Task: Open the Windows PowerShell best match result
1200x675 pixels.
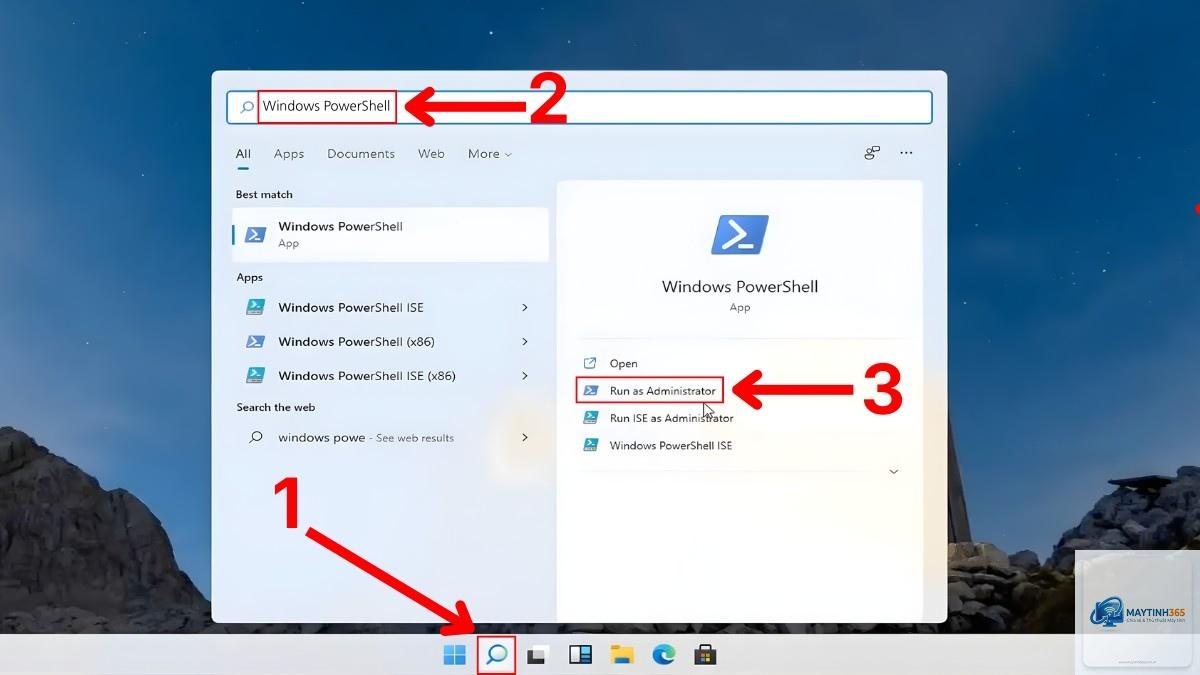Action: (x=390, y=234)
